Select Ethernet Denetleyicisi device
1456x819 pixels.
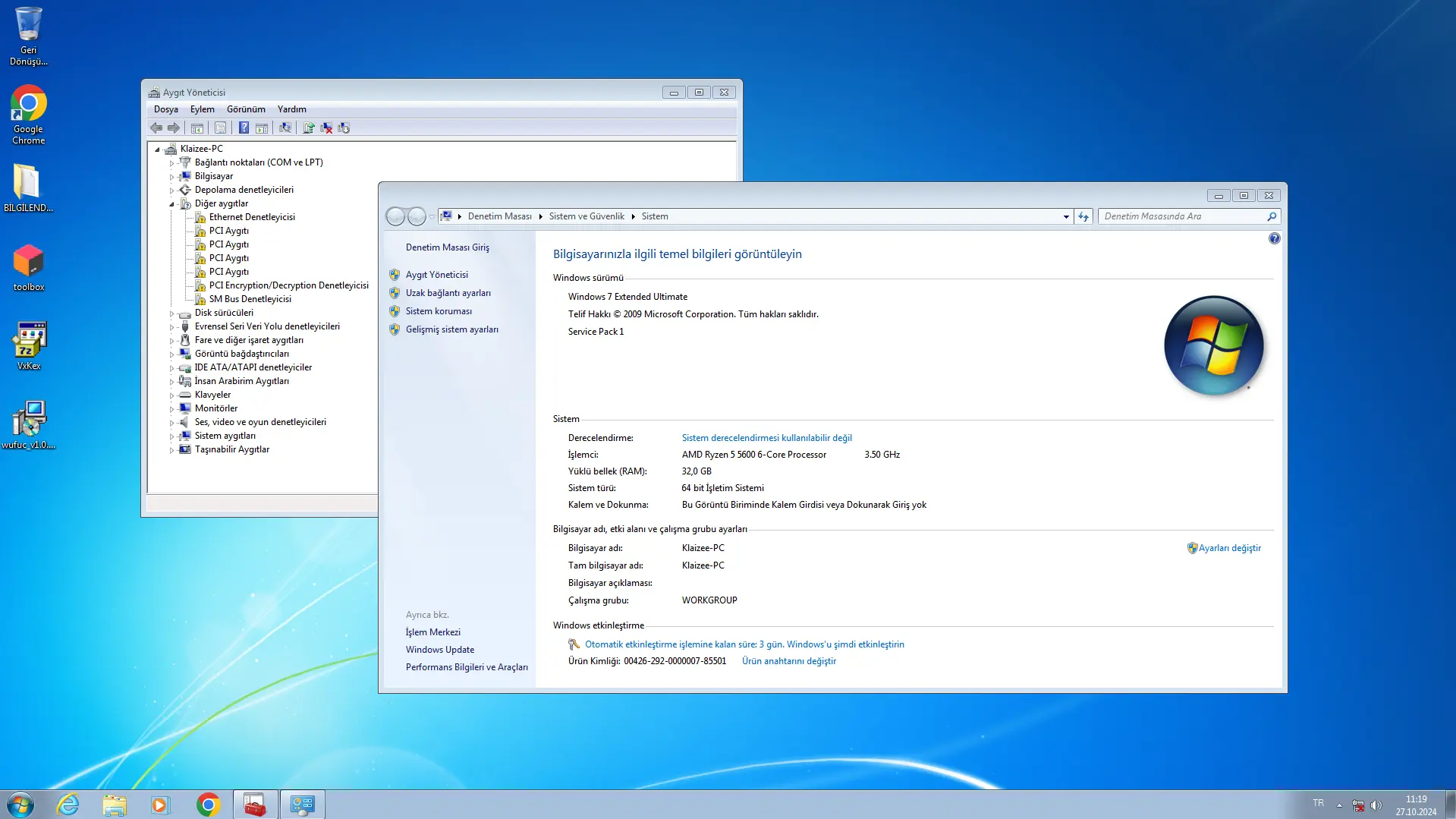[252, 217]
